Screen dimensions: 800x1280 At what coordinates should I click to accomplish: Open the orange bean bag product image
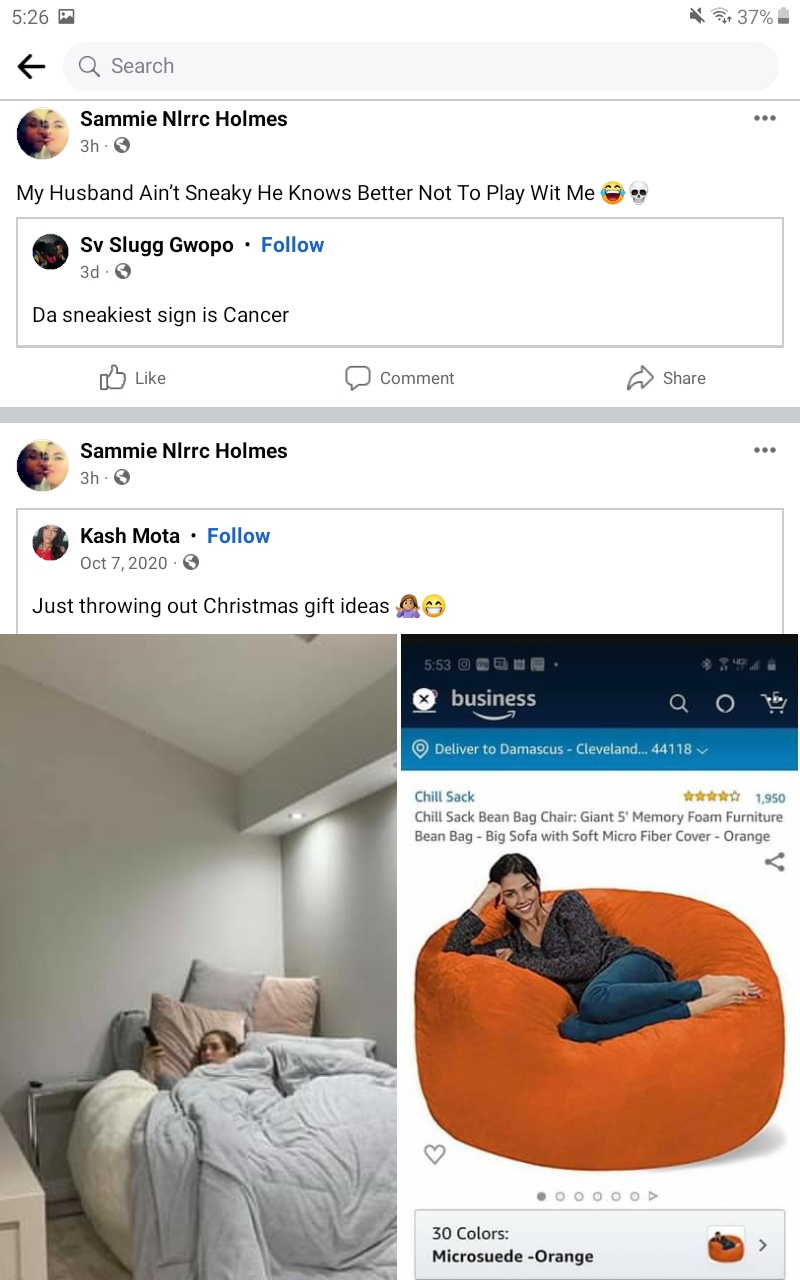(599, 1010)
